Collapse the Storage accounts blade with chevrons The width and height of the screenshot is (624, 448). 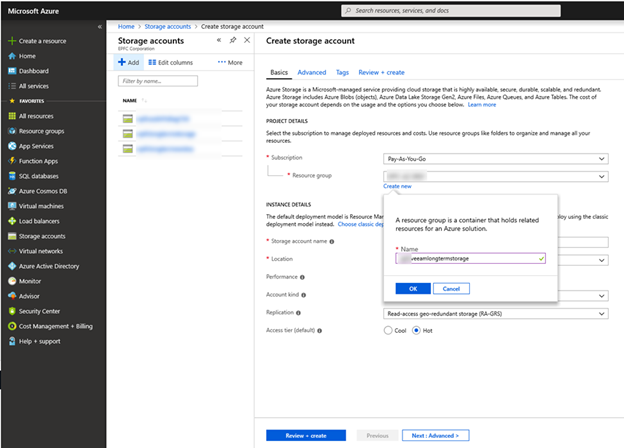[x=219, y=40]
